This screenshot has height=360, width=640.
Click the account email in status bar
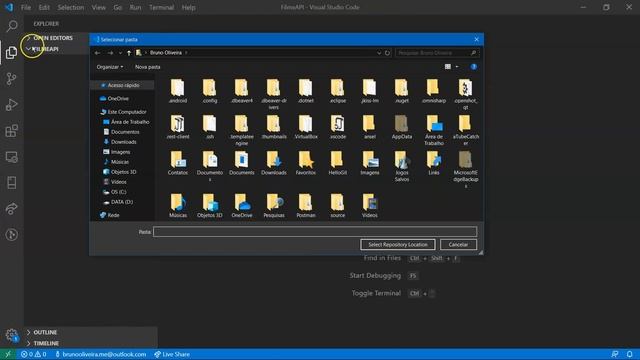coord(100,354)
